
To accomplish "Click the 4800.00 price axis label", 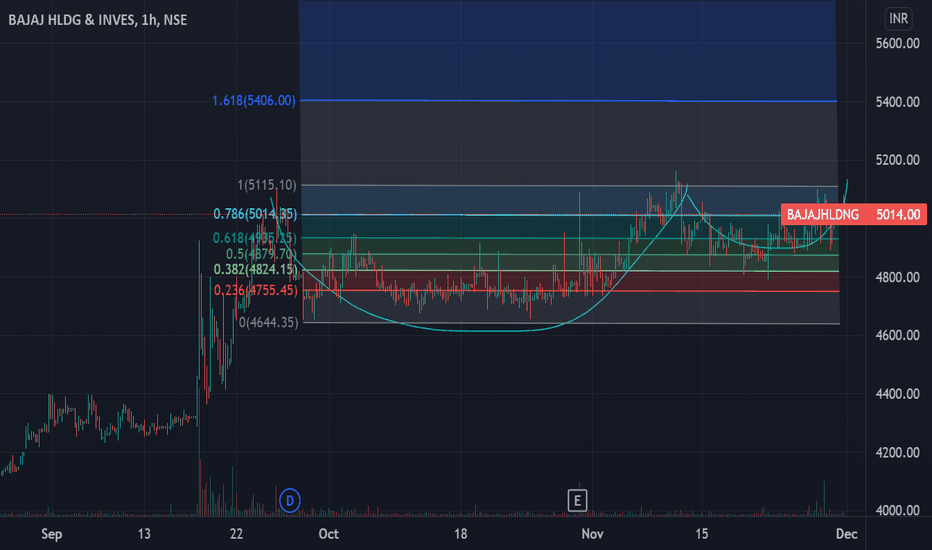I will point(898,277).
